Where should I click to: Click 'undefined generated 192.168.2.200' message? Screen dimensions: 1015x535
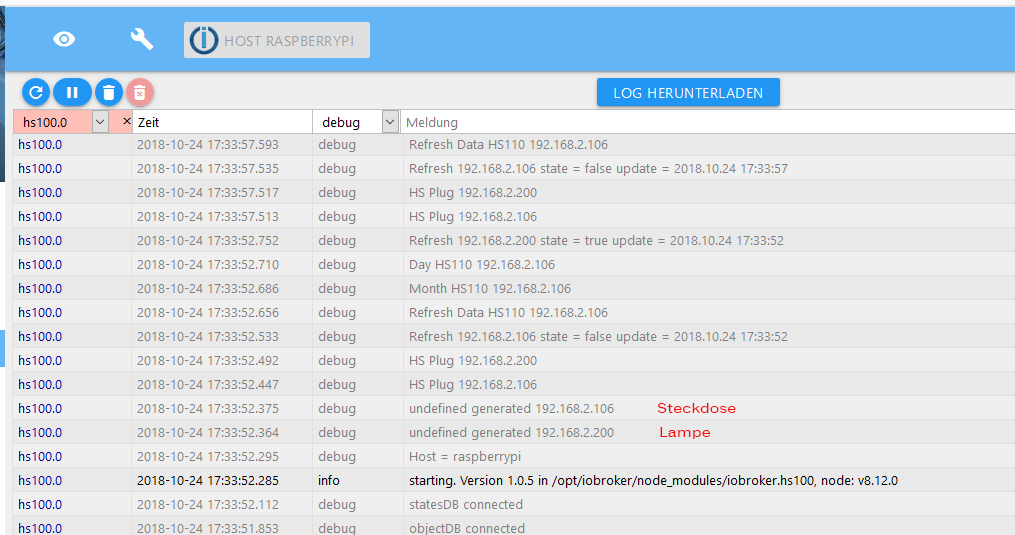pos(511,432)
